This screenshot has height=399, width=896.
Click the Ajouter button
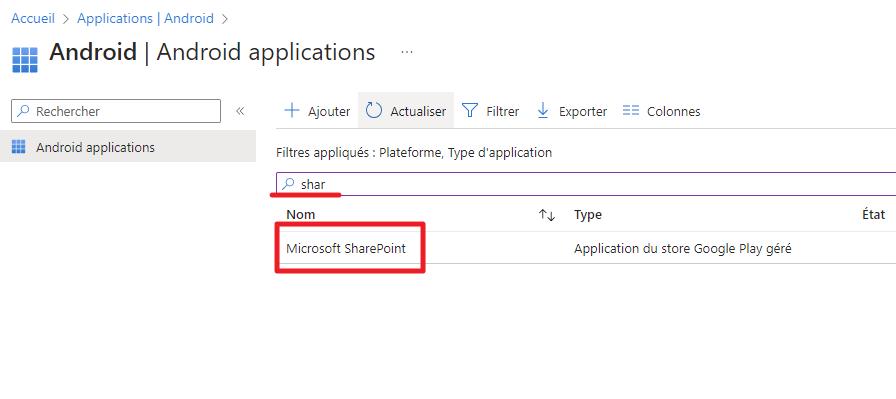click(x=317, y=111)
